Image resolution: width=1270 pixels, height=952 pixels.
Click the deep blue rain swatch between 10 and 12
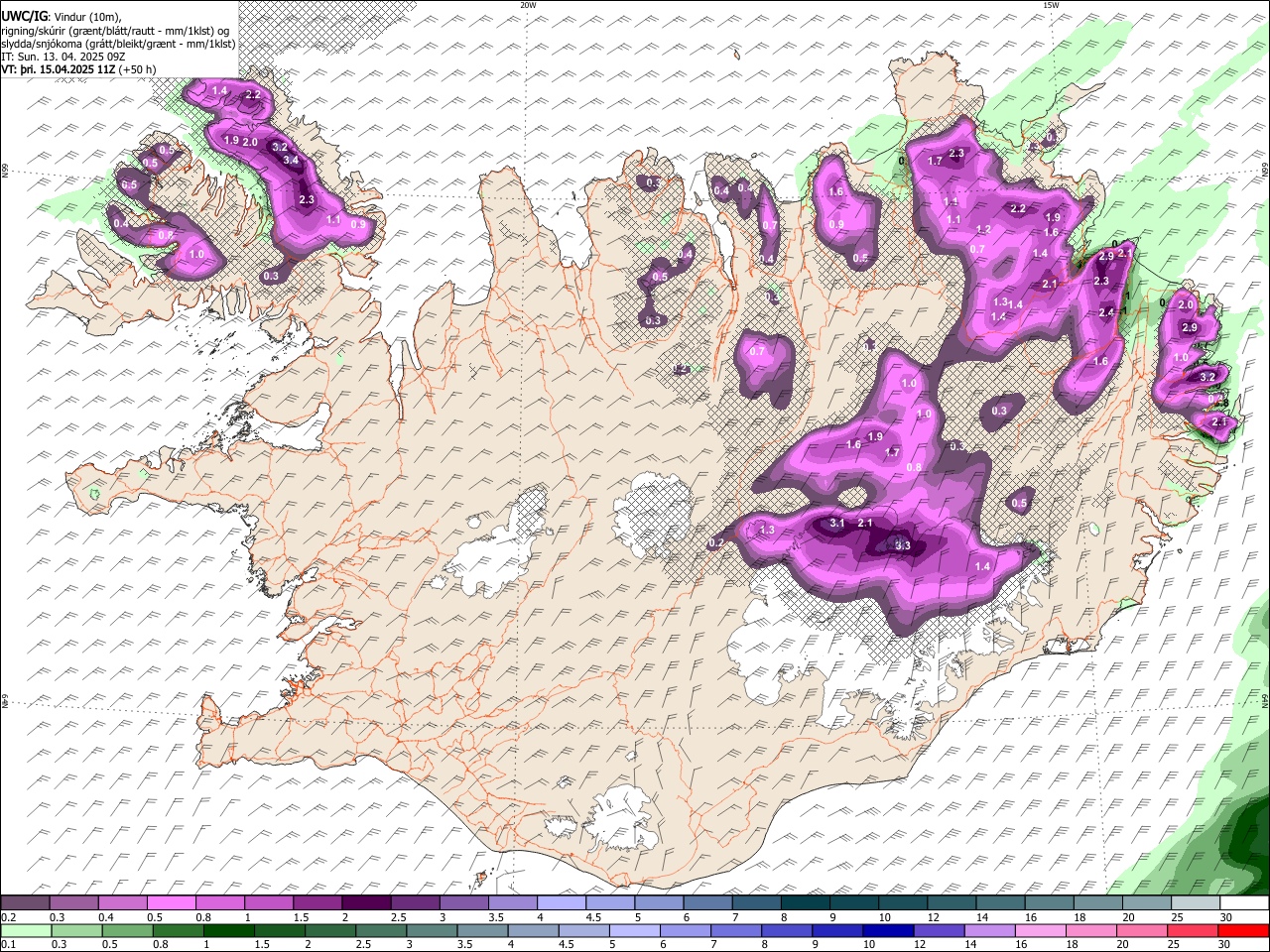(x=888, y=930)
